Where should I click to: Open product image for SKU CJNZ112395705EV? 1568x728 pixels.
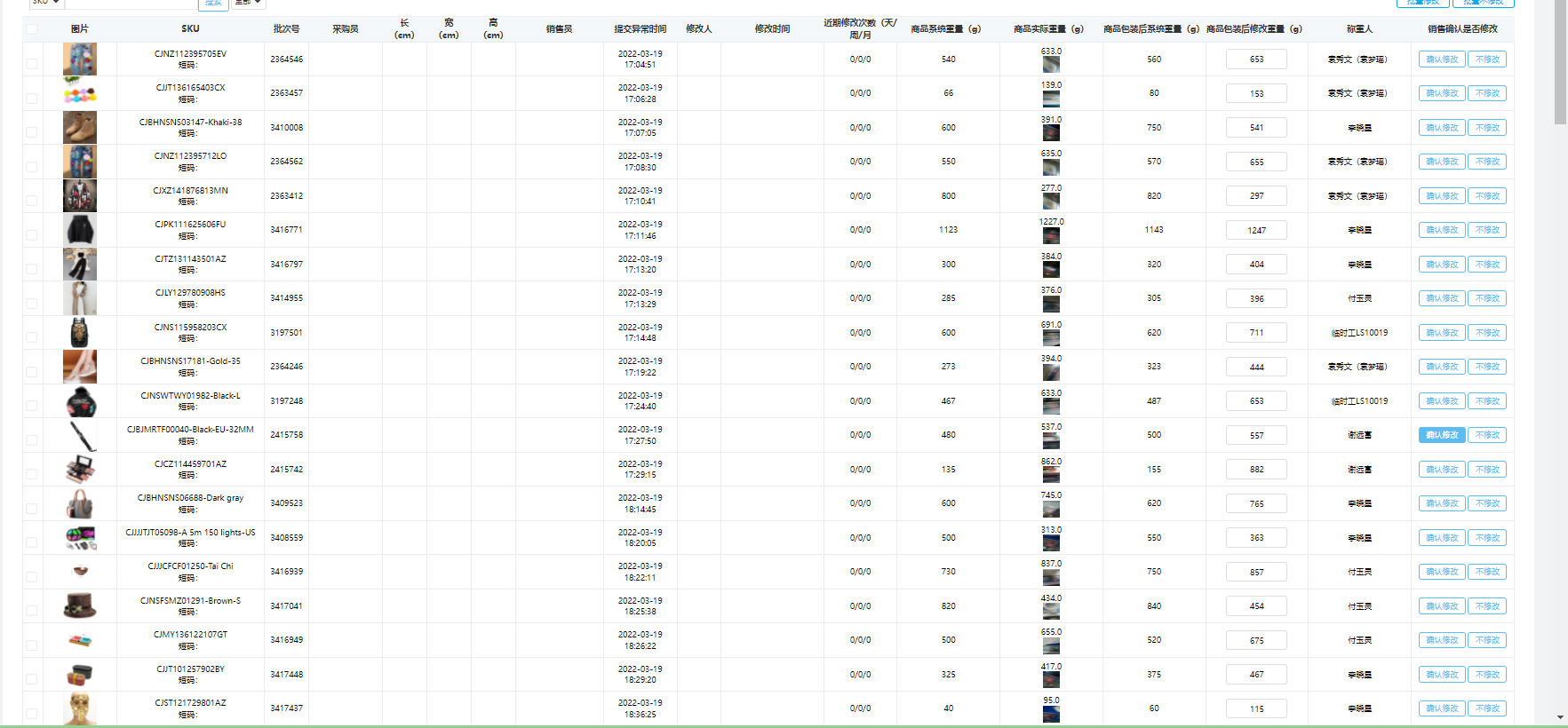coord(80,59)
